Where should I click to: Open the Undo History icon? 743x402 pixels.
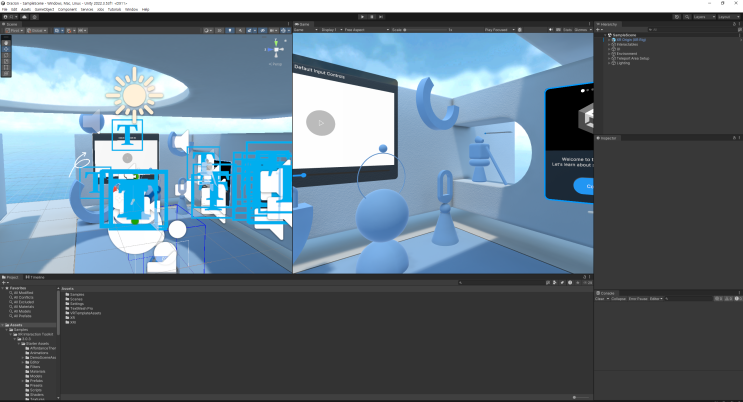coord(677,17)
